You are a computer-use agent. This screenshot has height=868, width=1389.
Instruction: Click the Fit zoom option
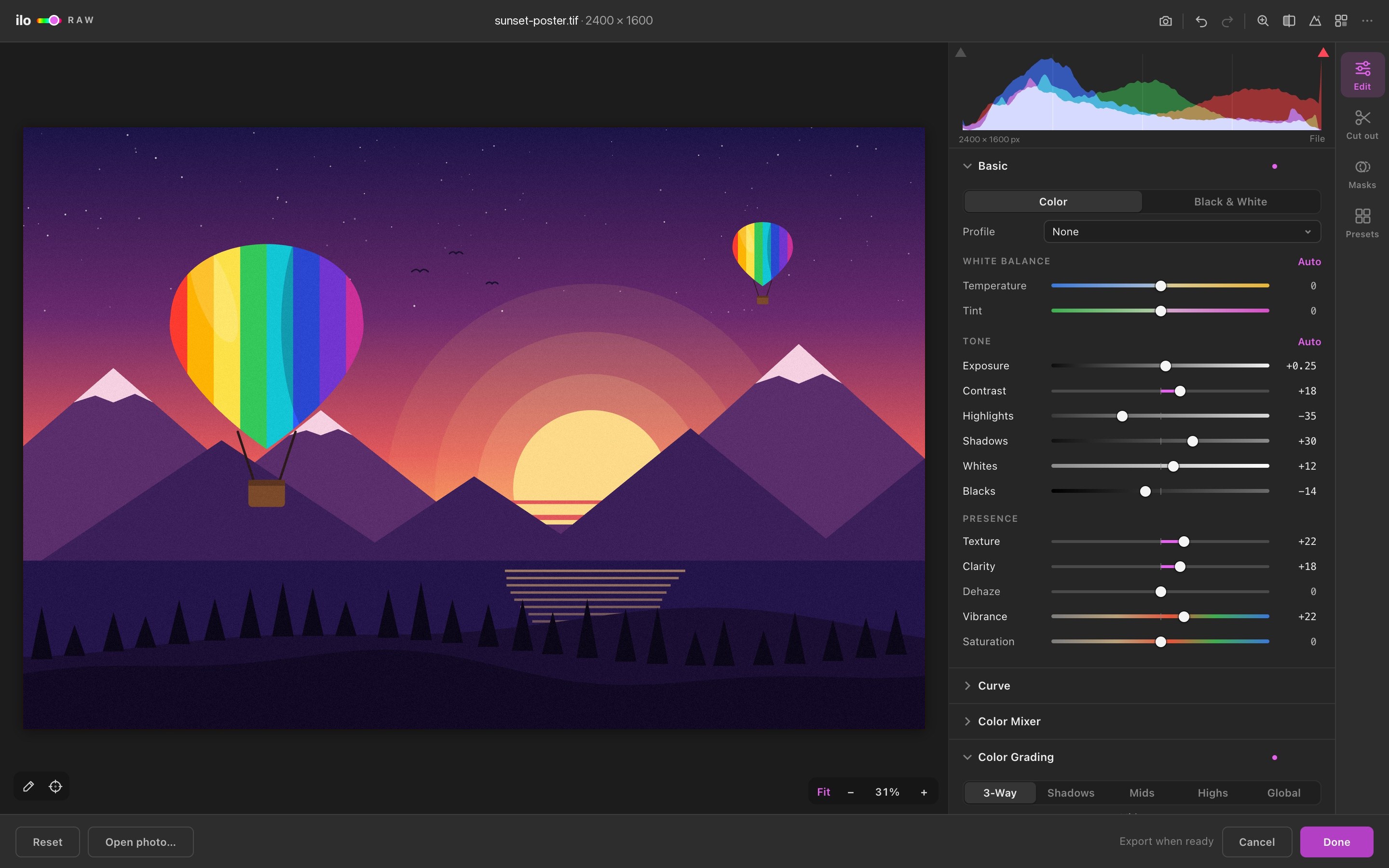pos(824,792)
